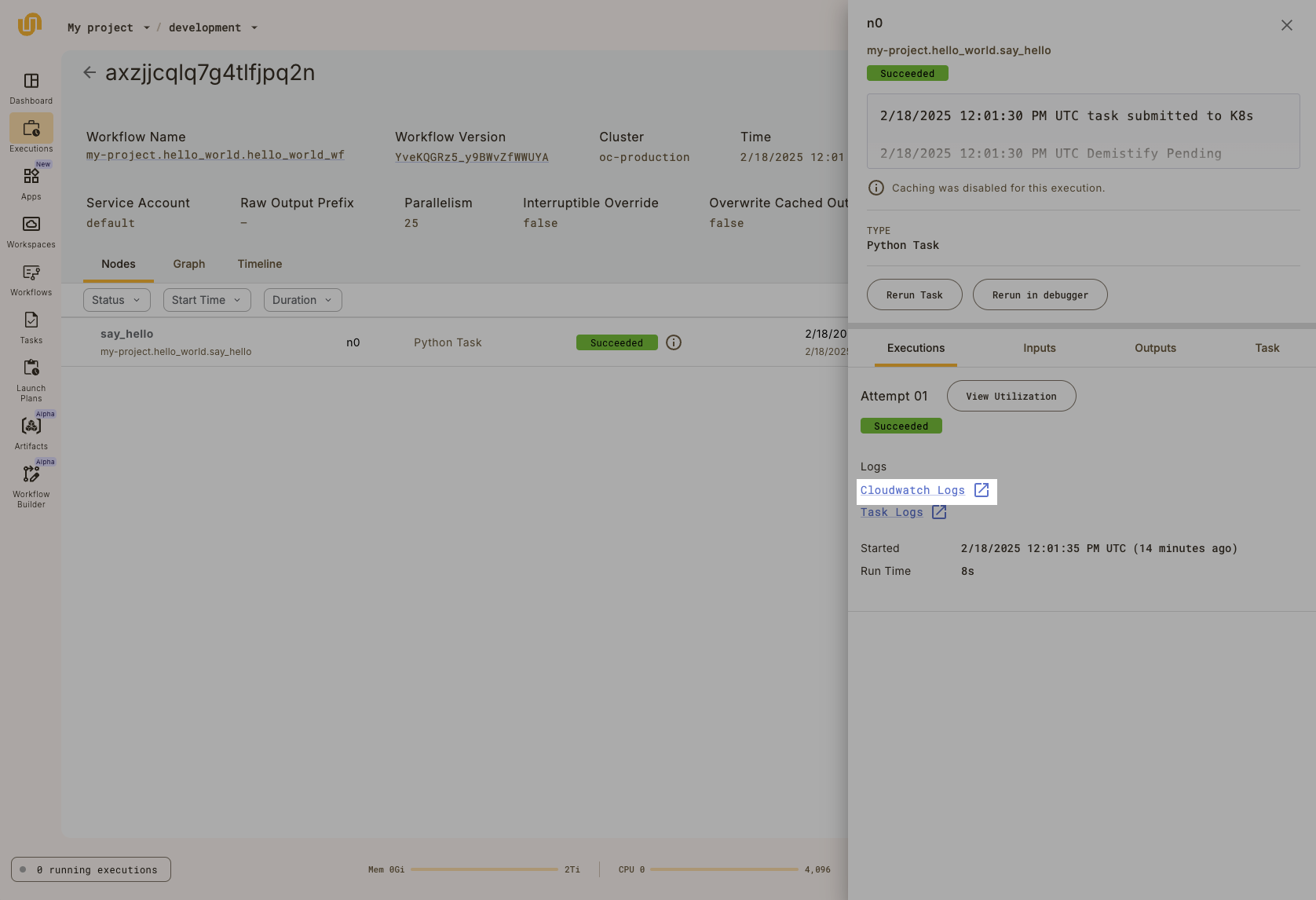
Task: Open the Apps section from the sidebar
Action: (31, 182)
